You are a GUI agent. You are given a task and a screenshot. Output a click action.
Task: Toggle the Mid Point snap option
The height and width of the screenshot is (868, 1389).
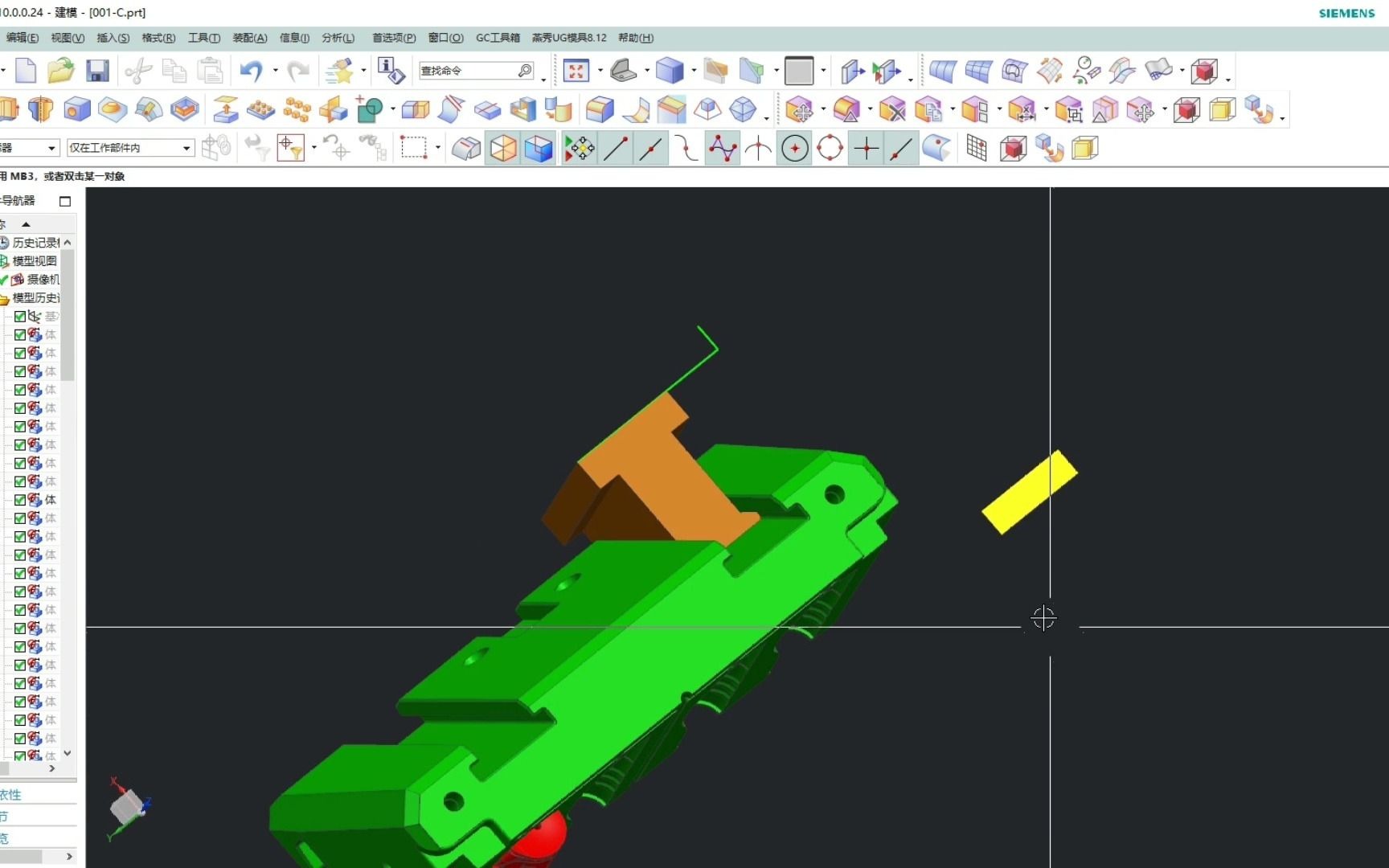tap(651, 148)
